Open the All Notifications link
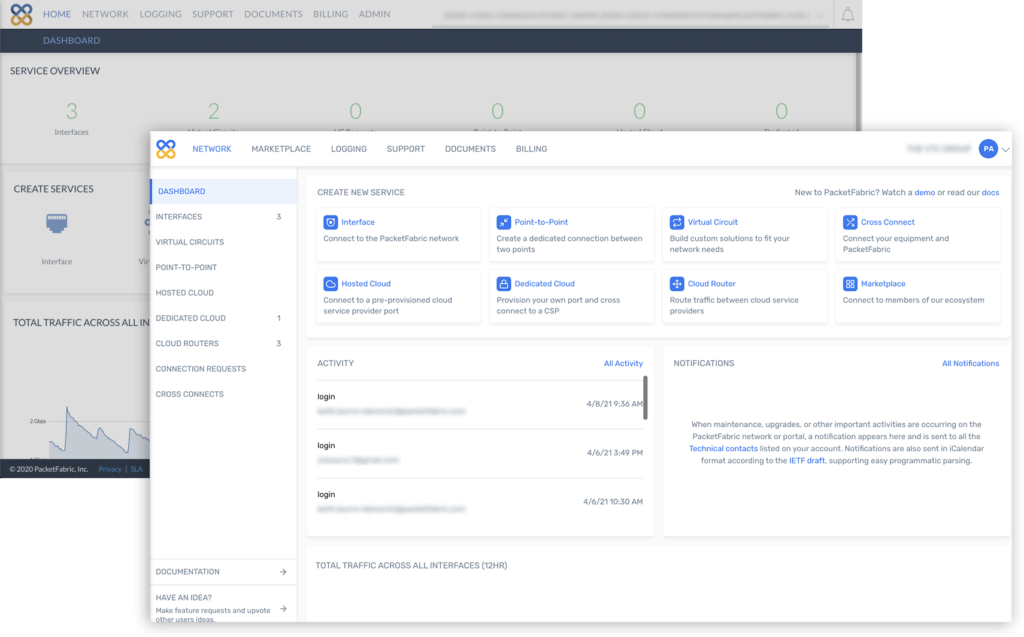The height and width of the screenshot is (637, 1024). [970, 363]
